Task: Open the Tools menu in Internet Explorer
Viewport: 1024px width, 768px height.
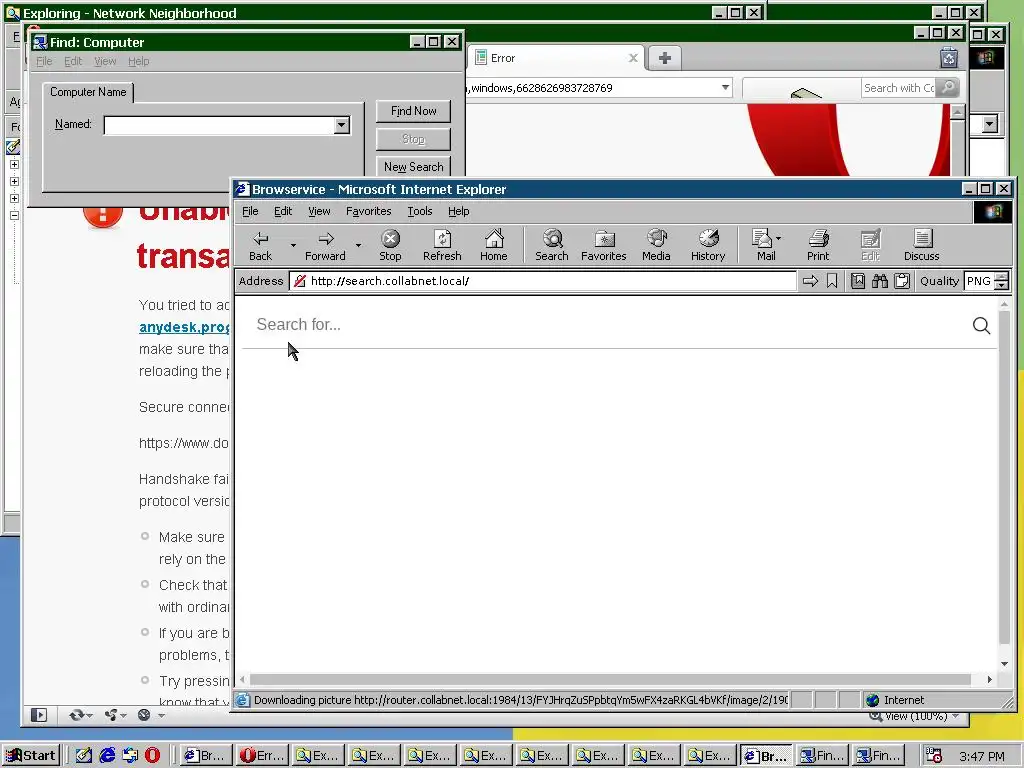Action: point(420,211)
